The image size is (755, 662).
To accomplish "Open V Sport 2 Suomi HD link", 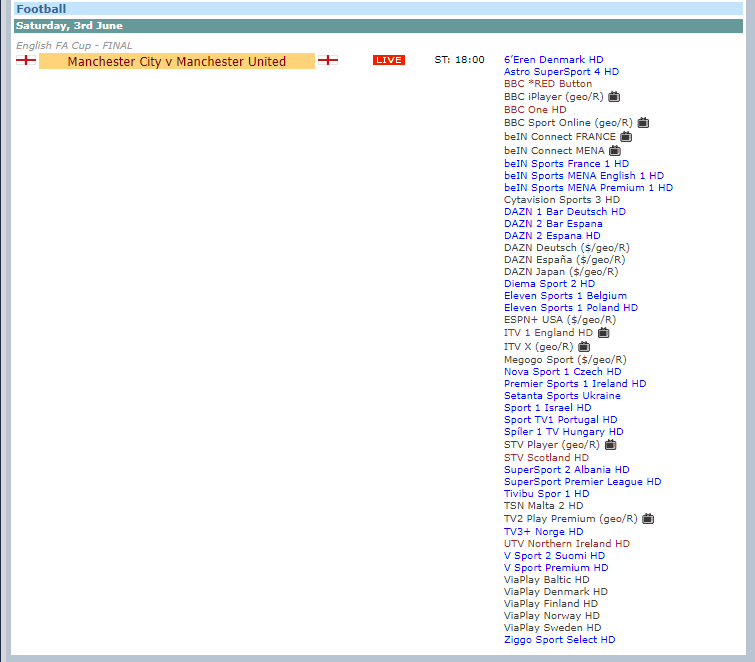I will (554, 556).
